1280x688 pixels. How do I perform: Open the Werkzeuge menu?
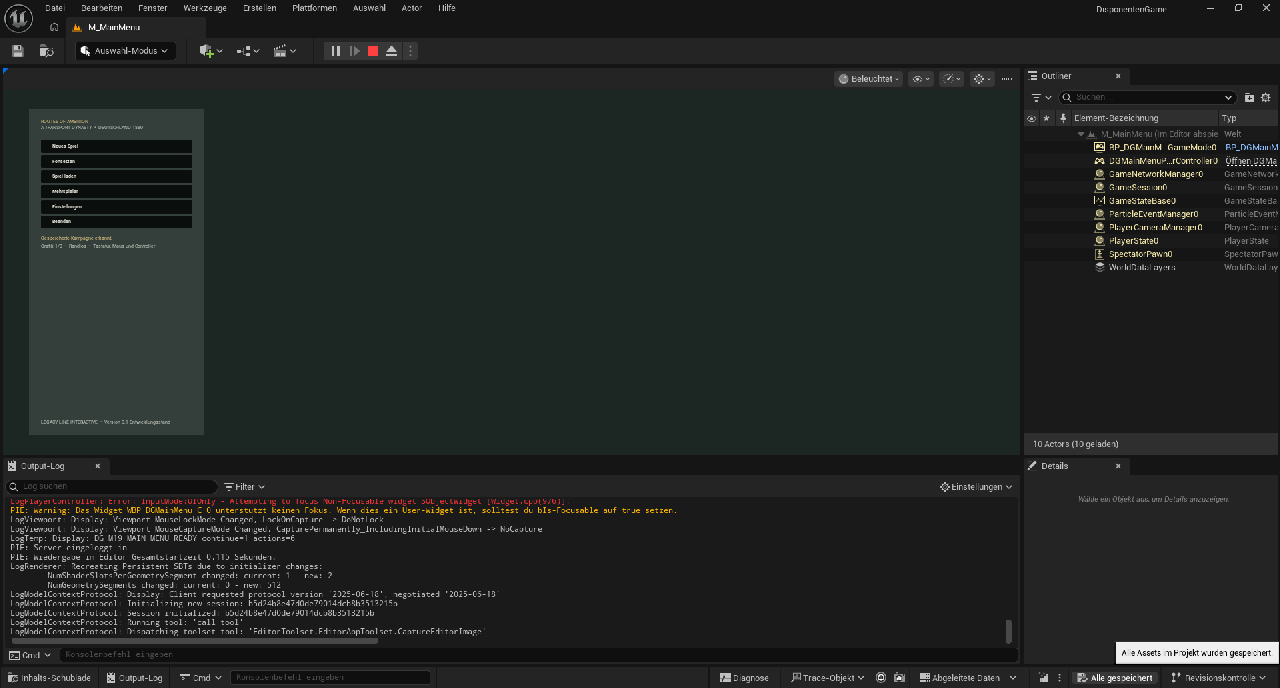coord(204,8)
